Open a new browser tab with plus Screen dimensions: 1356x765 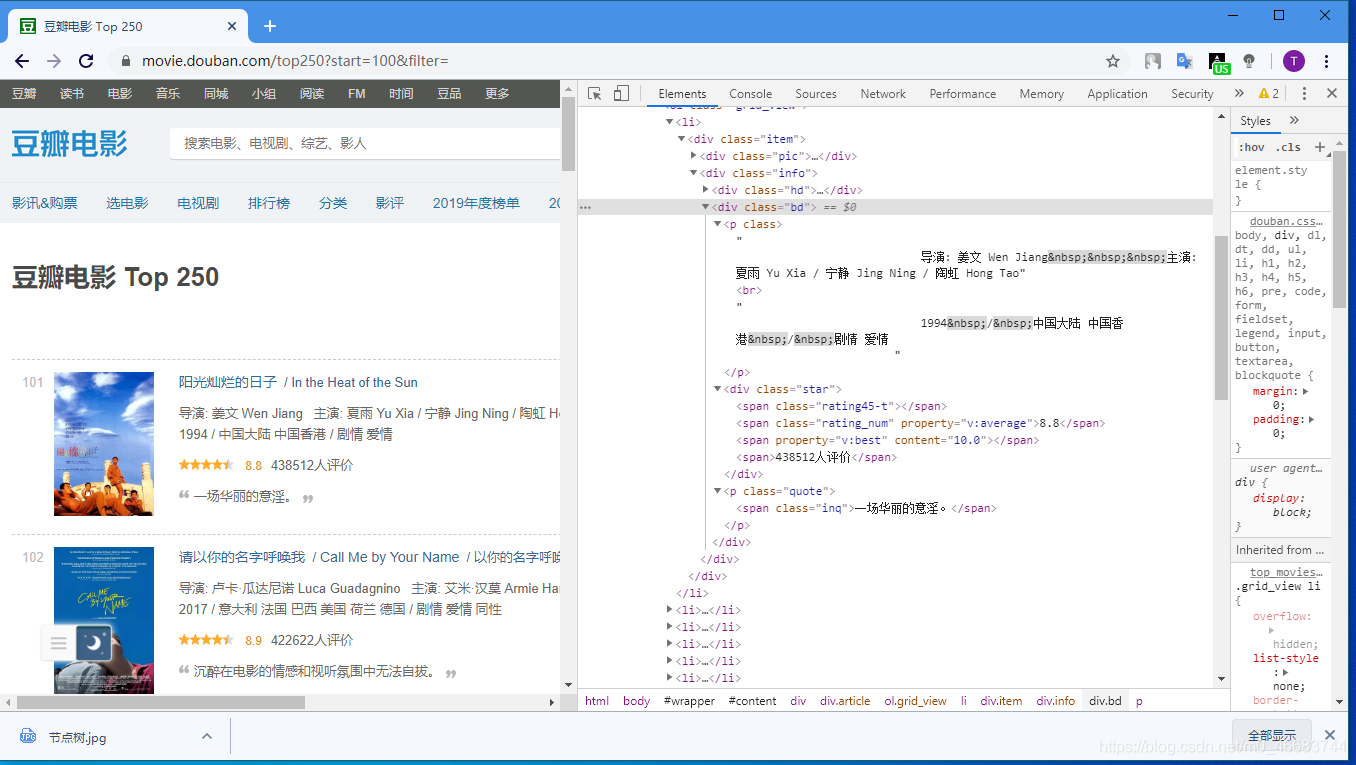(x=269, y=26)
